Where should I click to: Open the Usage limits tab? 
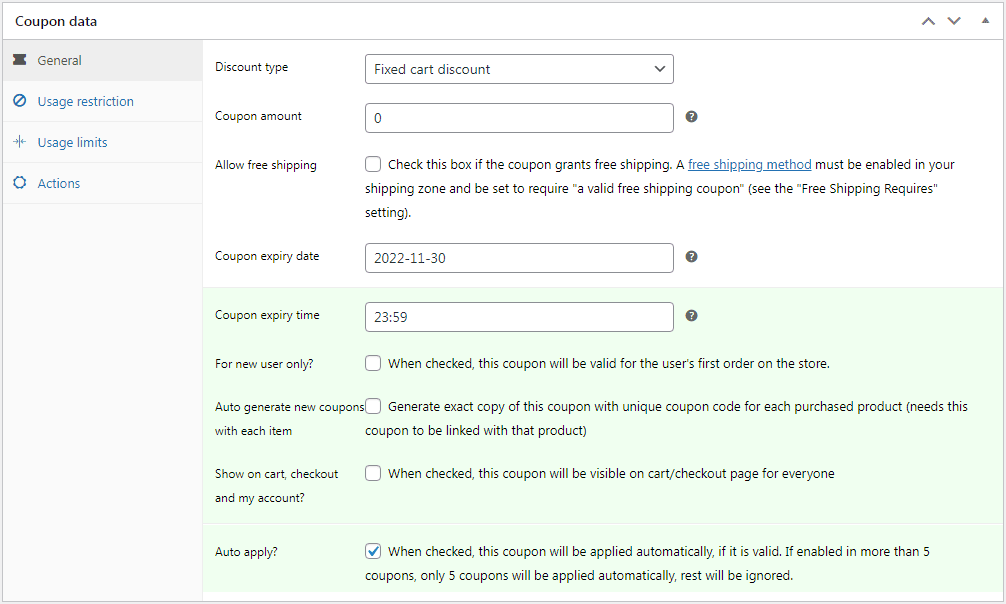coord(103,142)
